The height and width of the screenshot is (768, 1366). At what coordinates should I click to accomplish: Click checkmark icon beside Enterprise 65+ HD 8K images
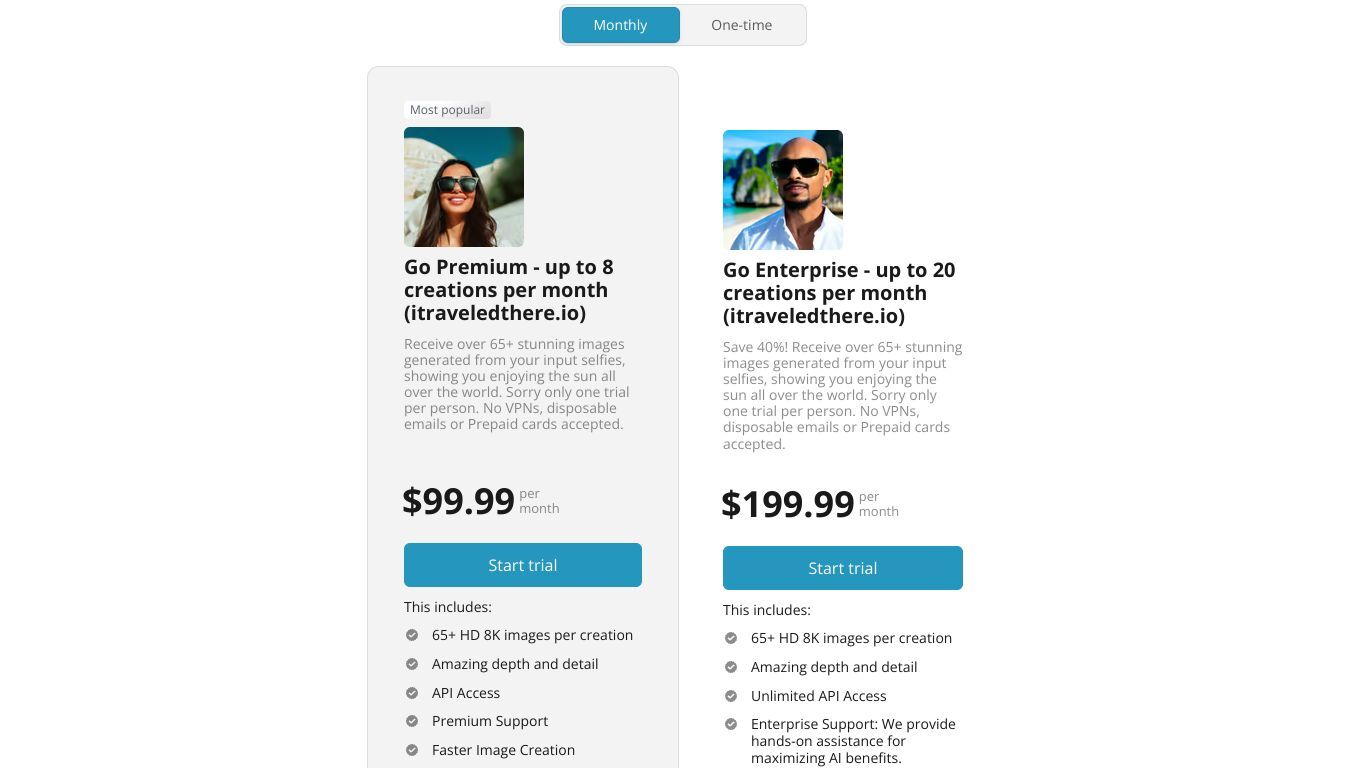[x=731, y=638]
